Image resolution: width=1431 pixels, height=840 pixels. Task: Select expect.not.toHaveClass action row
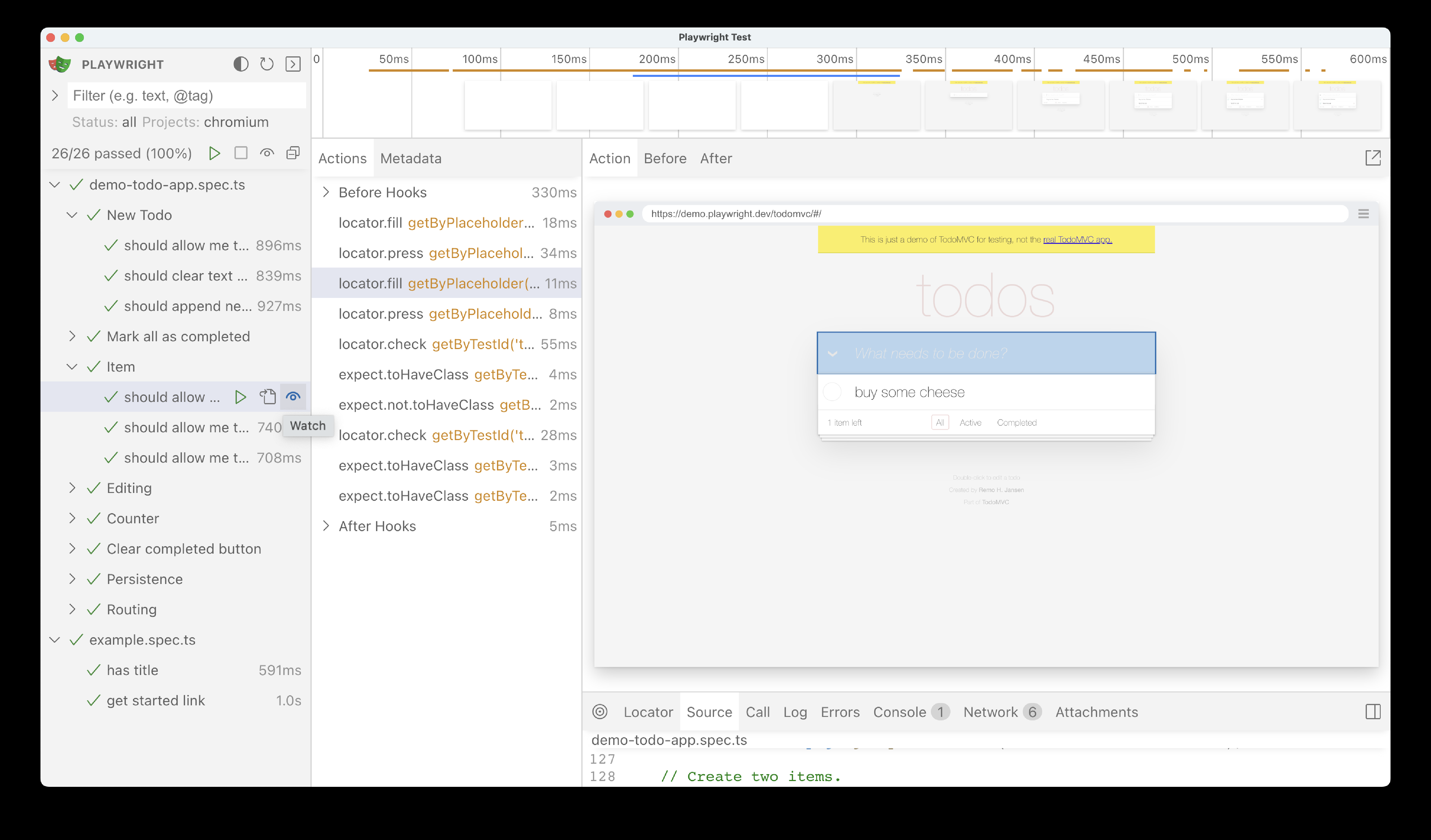pyautogui.click(x=446, y=405)
